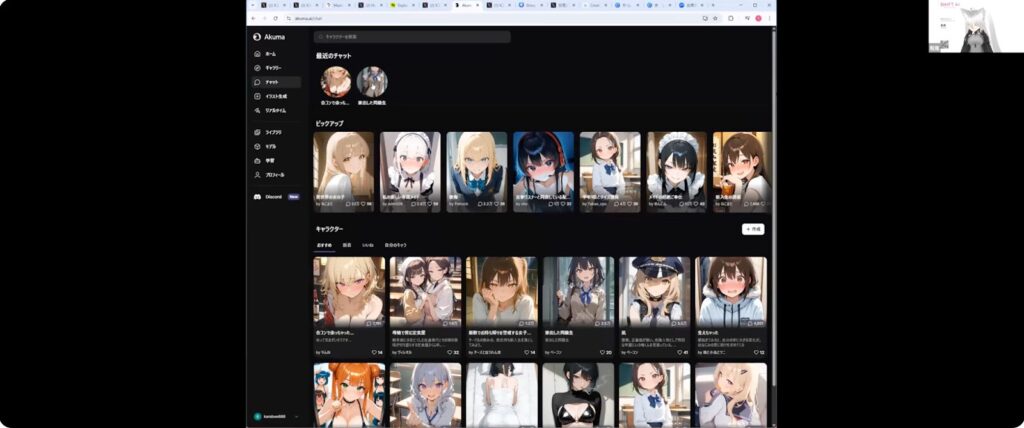Switch to the second character filter tab

[x=347, y=245]
